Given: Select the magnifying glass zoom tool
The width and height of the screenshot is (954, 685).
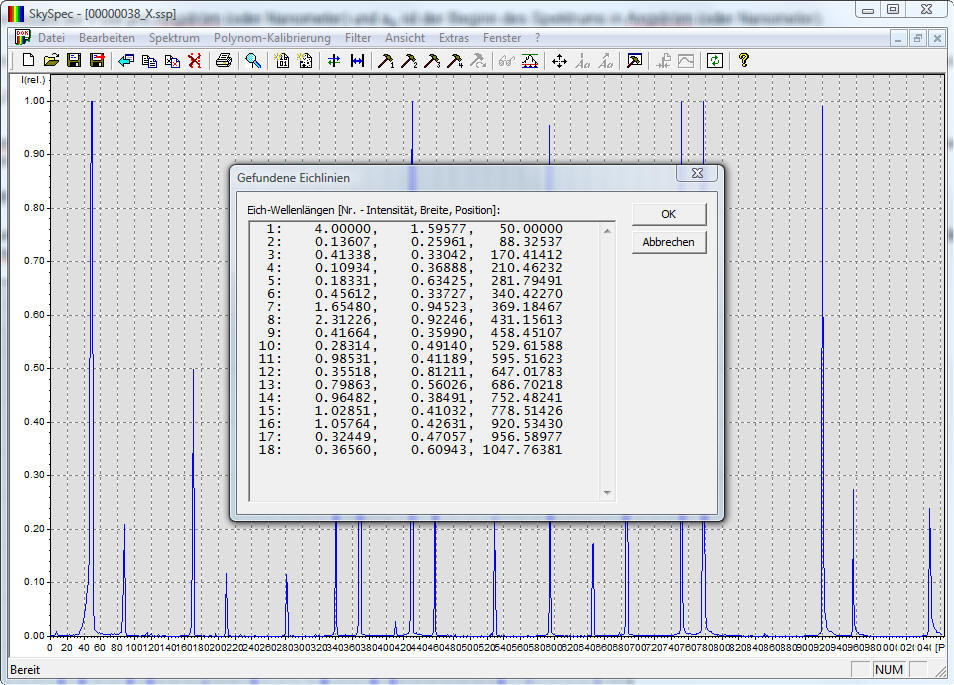Looking at the screenshot, I should coord(254,61).
